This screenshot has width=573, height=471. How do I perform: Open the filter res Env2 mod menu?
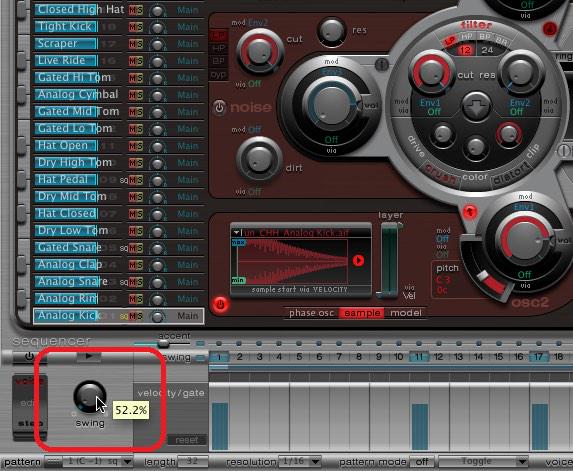click(x=520, y=103)
